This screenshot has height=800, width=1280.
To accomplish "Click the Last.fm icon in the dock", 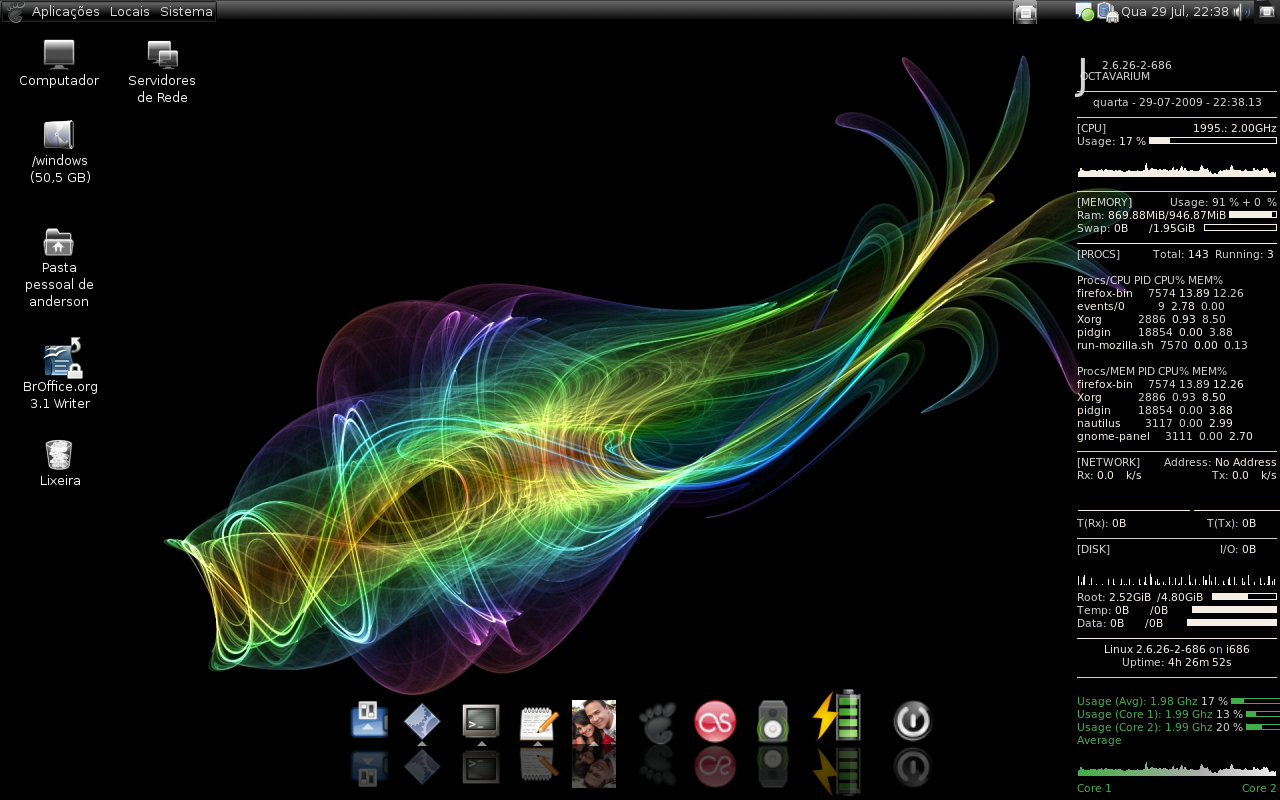I will click(715, 722).
